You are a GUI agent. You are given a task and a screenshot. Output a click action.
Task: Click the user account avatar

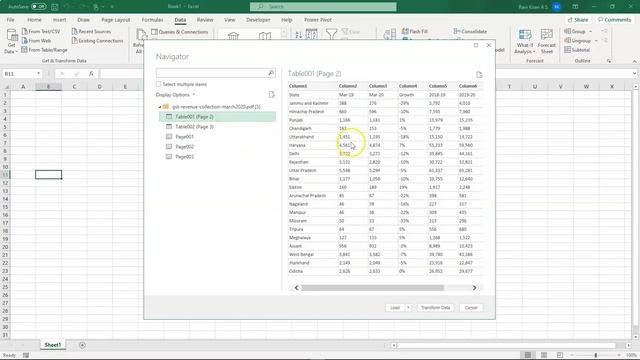[556, 7]
